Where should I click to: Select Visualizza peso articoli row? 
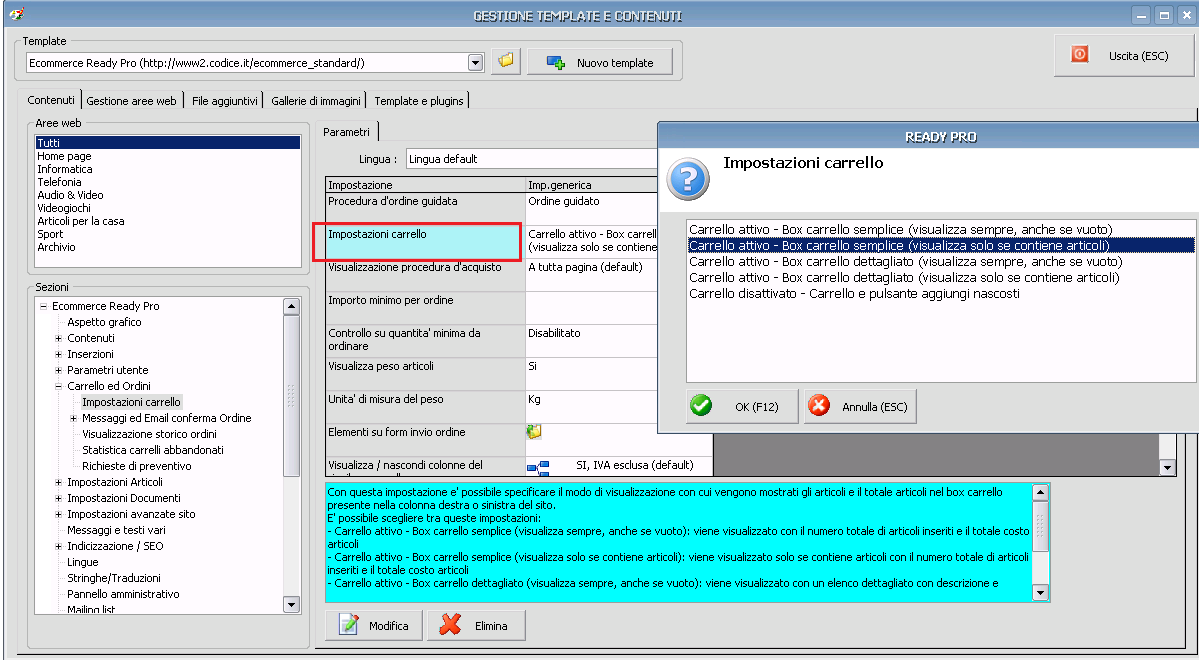[492, 373]
